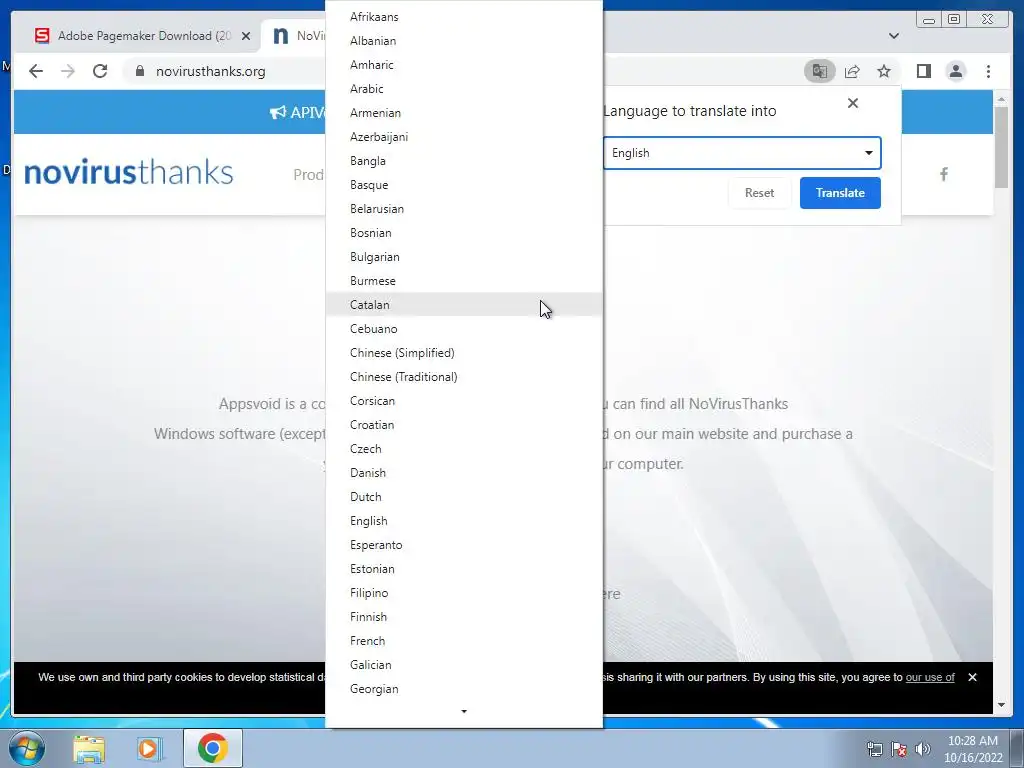
Task: Select Burmese as target language
Action: [x=464, y=281]
